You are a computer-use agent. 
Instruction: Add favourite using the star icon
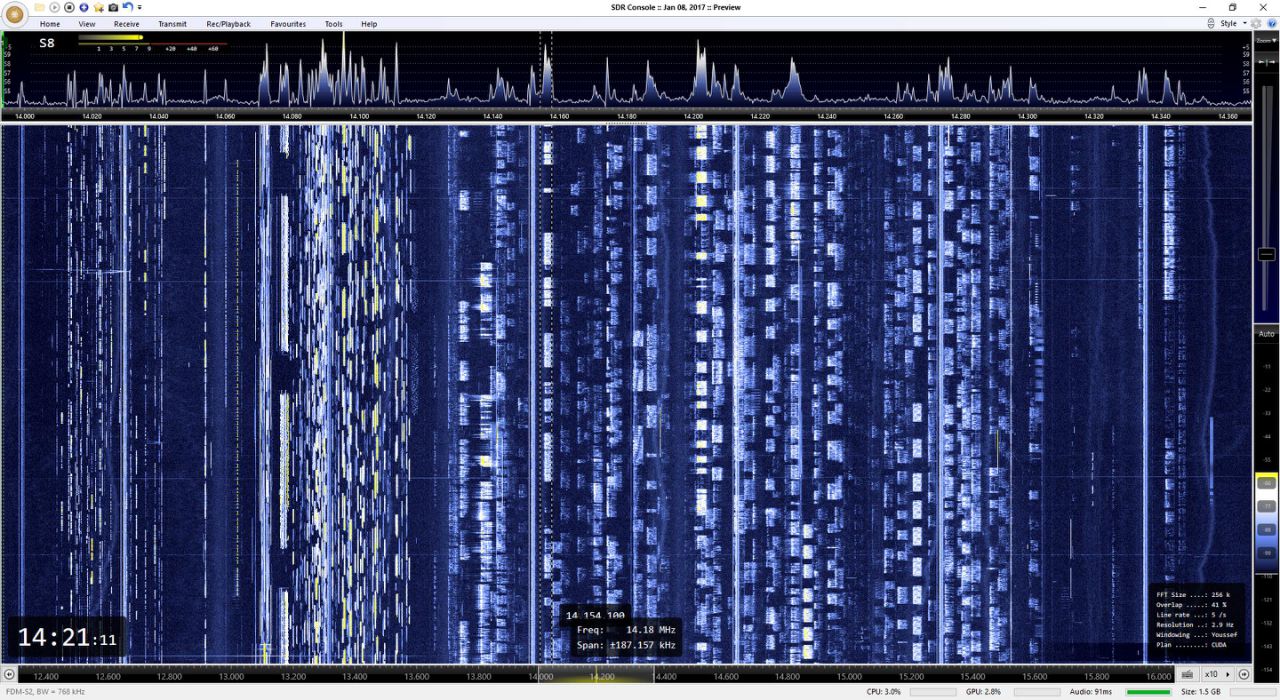98,8
